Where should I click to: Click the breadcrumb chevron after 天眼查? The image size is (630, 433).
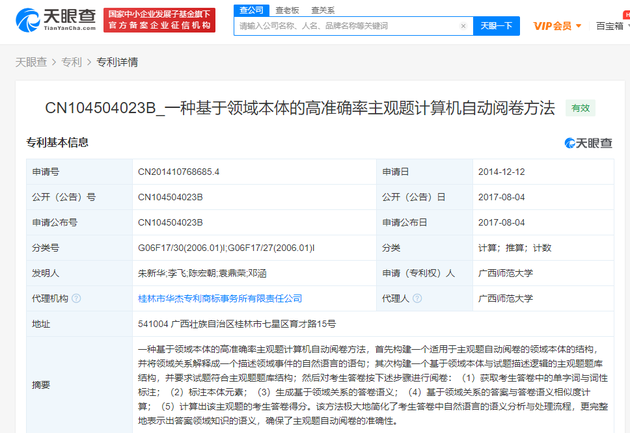point(54,63)
